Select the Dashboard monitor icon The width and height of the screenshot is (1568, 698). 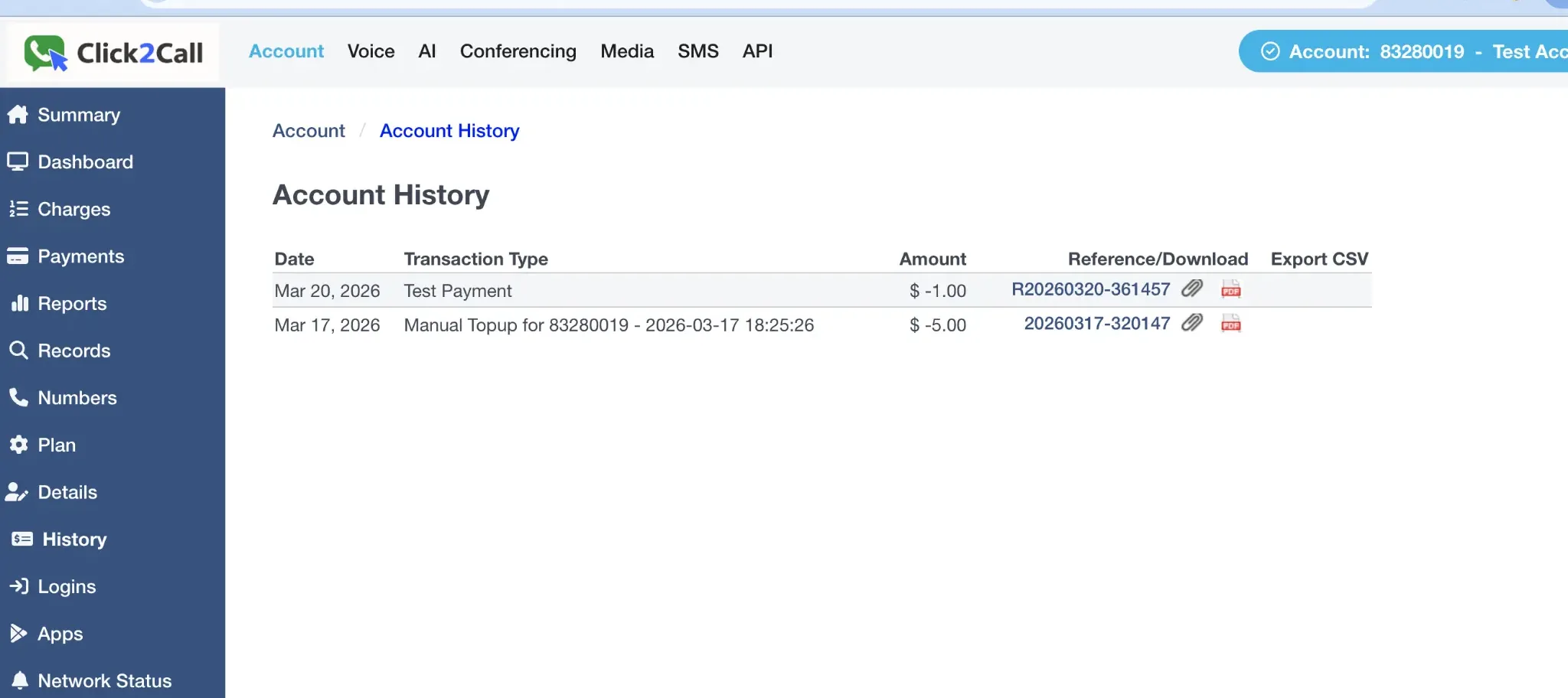(x=19, y=161)
